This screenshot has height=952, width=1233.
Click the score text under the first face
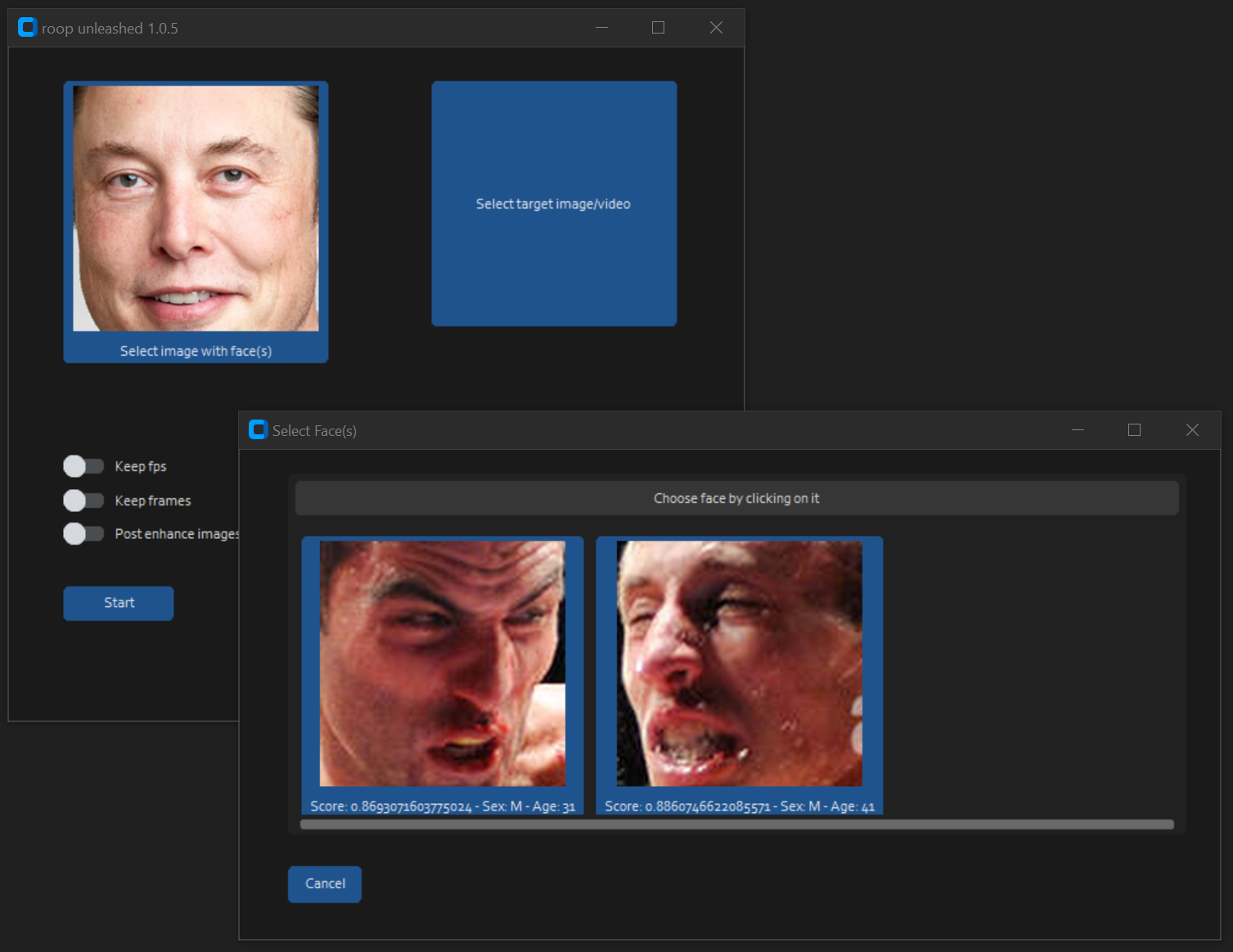pos(443,806)
